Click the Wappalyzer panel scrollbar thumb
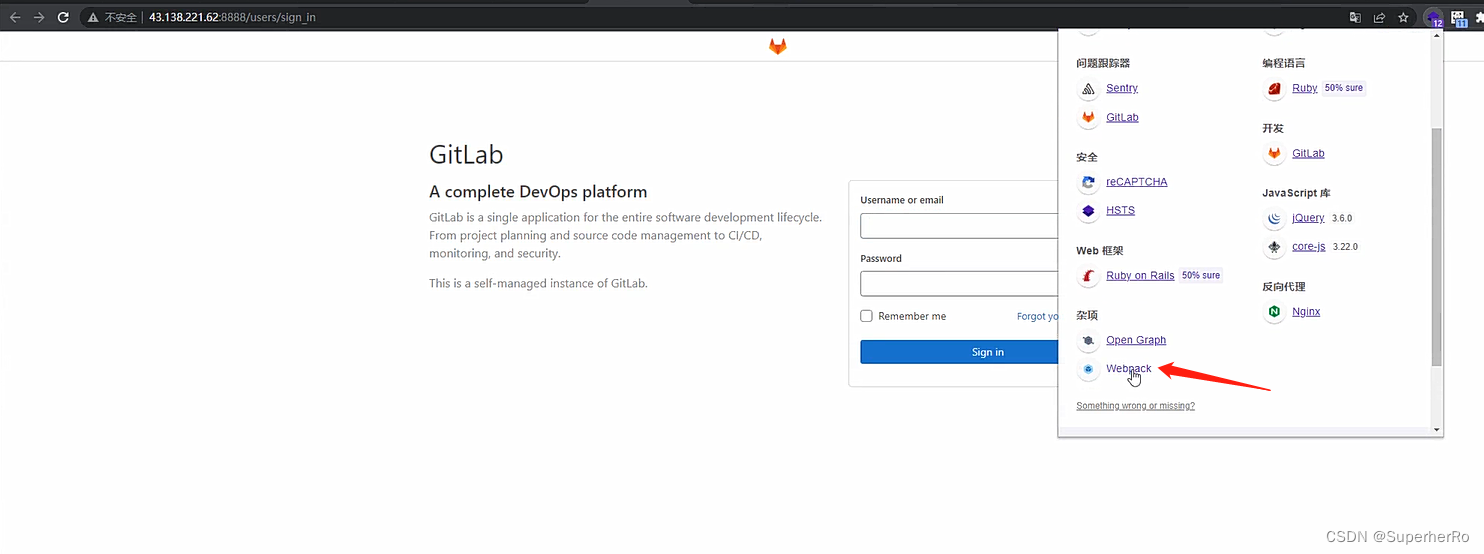 pos(1437,247)
